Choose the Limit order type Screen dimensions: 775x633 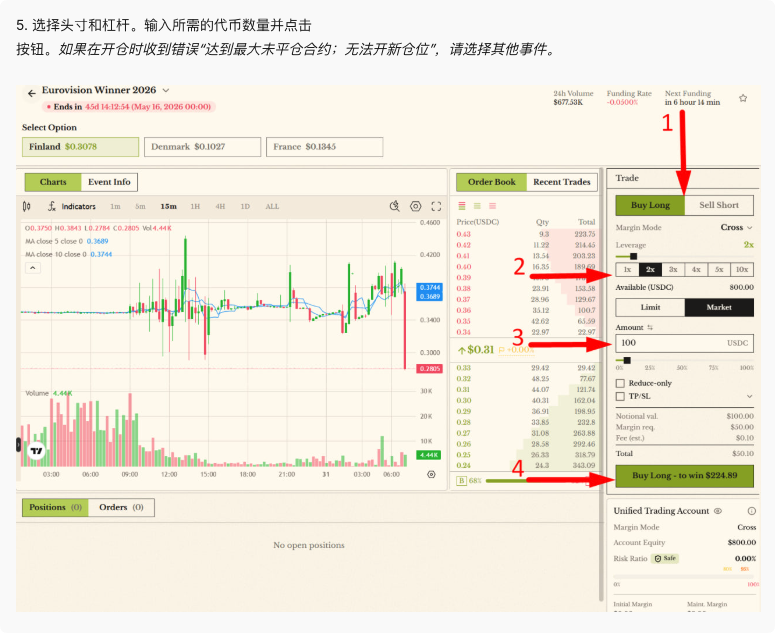pos(650,307)
